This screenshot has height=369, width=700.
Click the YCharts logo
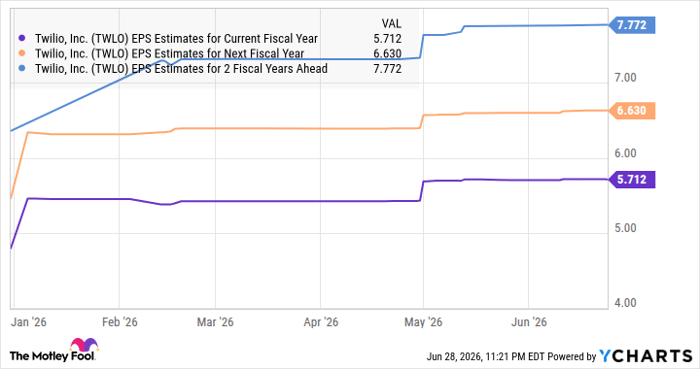(x=646, y=356)
